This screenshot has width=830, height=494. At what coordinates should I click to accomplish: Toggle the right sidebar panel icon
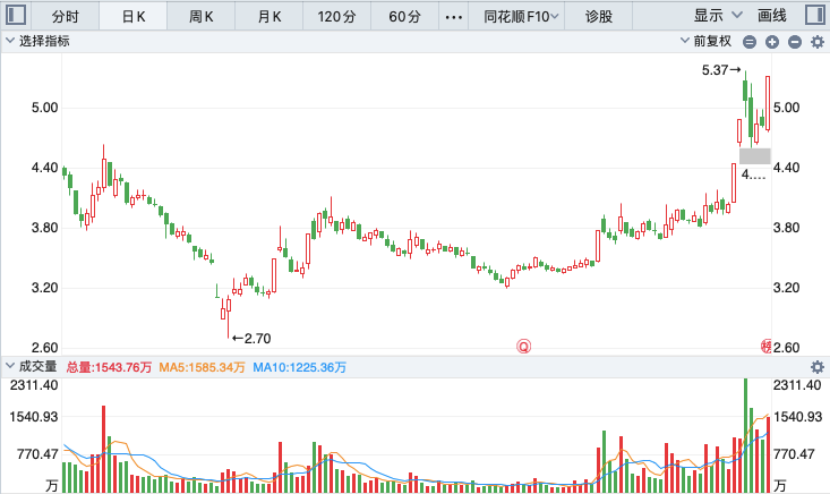(x=815, y=15)
